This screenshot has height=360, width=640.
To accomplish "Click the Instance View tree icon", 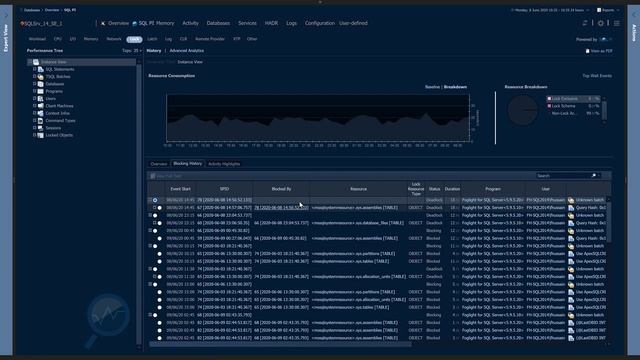I will [x=36, y=62].
